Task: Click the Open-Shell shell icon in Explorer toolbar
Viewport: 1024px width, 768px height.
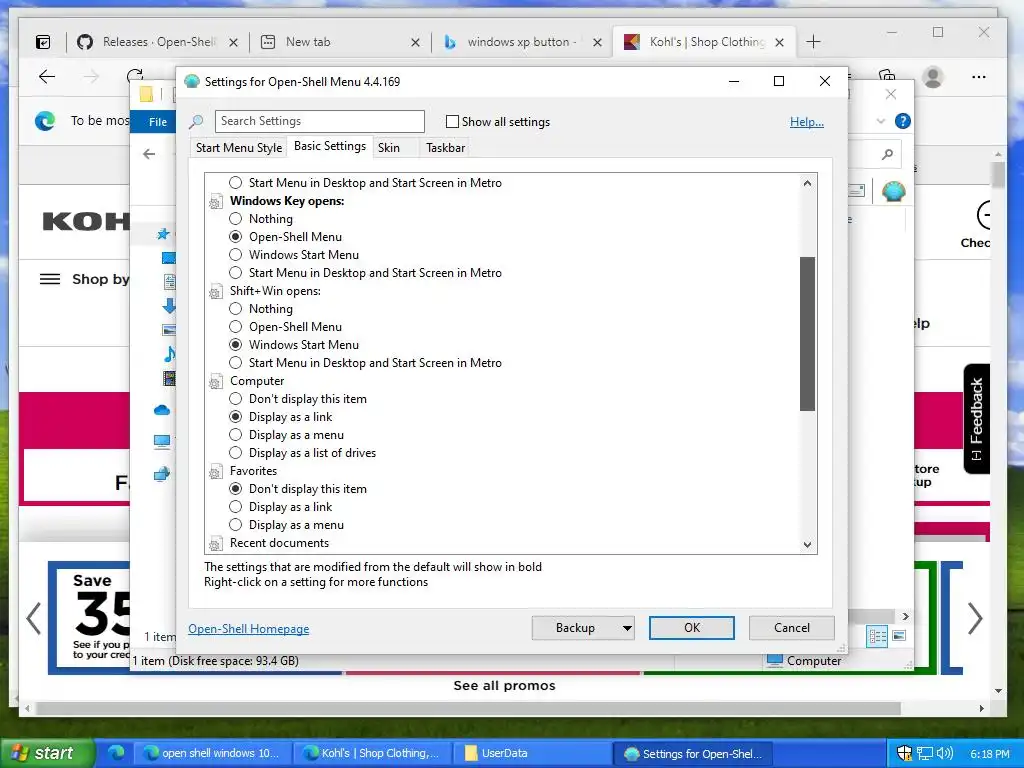Action: click(893, 191)
